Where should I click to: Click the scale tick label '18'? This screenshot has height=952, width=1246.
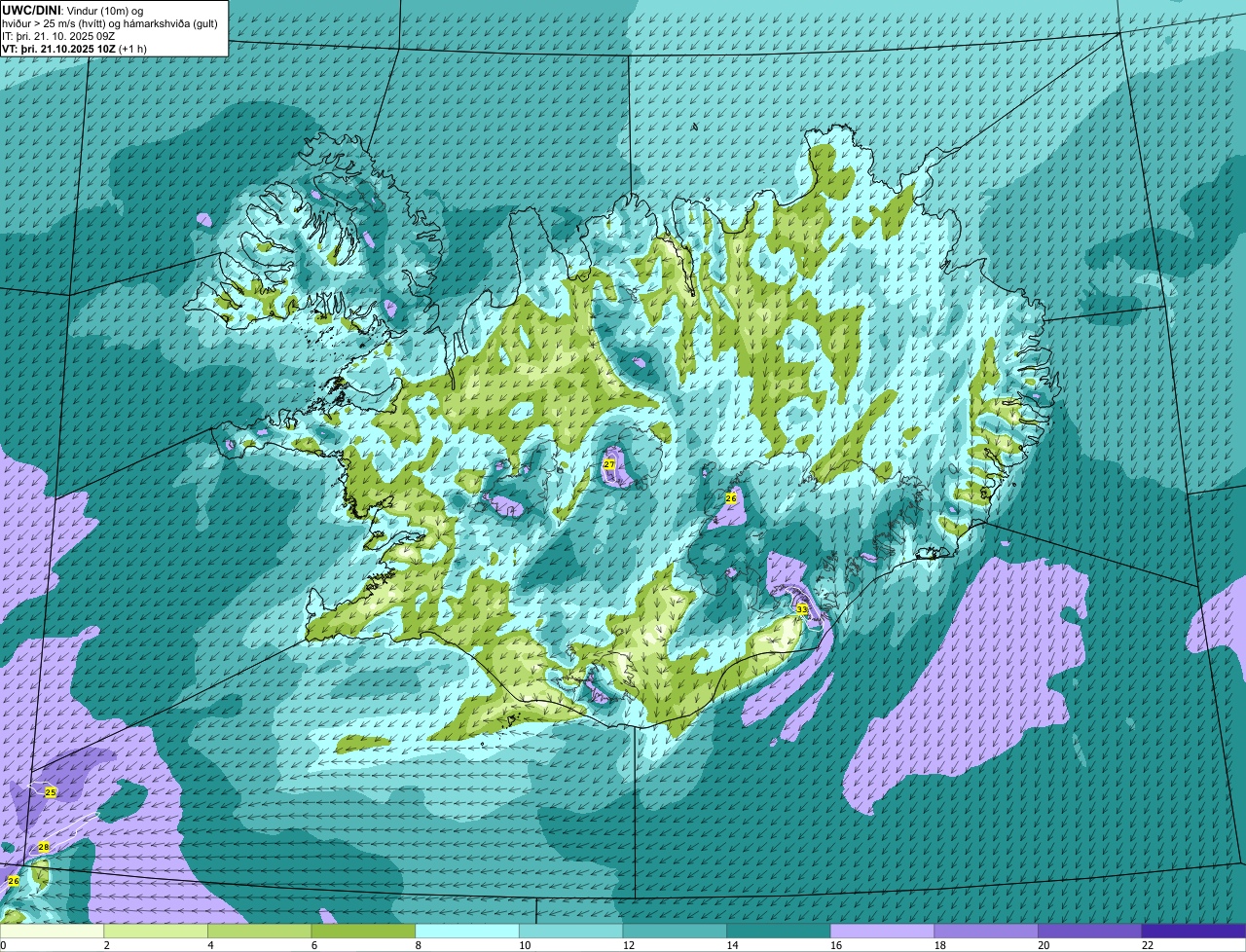[x=939, y=945]
